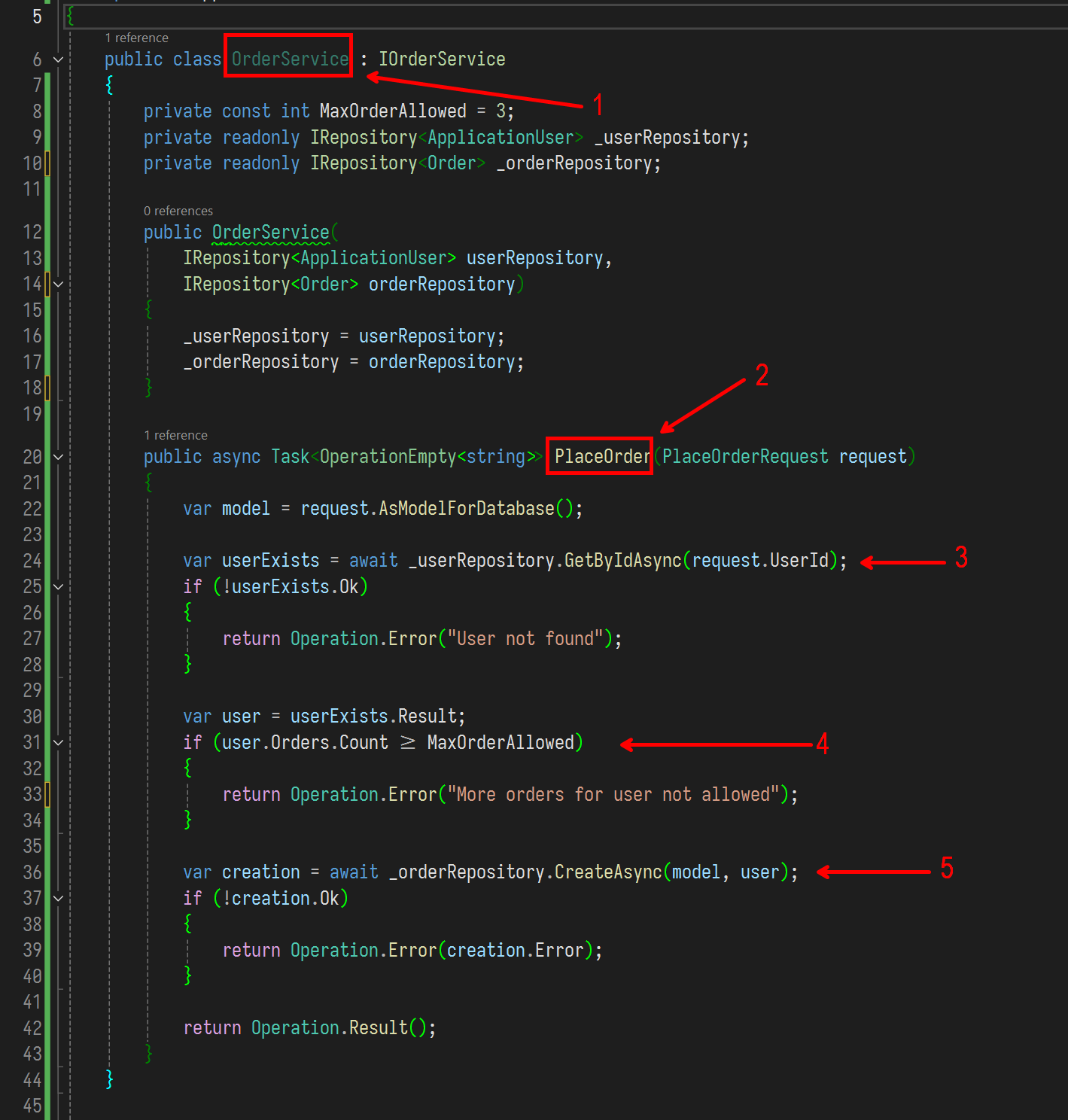The image size is (1068, 1120).
Task: Select line number 22 in the gutter
Action: click(32, 509)
